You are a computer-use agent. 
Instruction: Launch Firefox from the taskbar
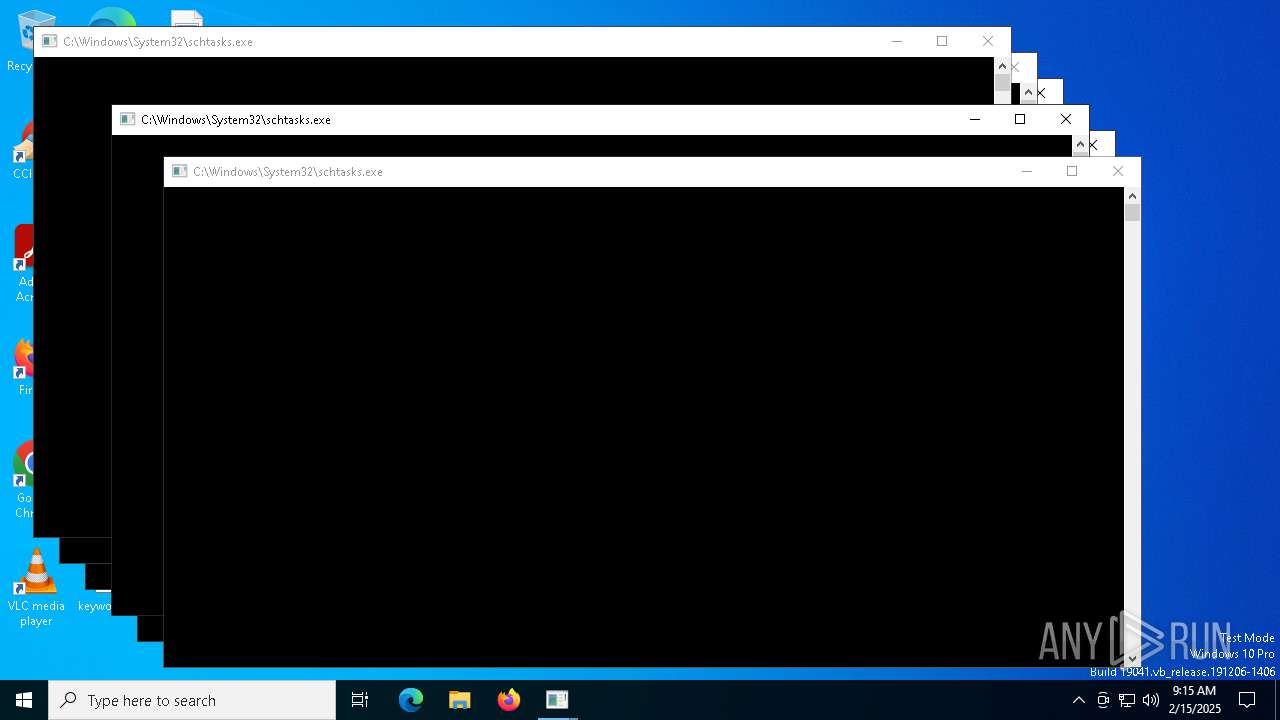[509, 700]
